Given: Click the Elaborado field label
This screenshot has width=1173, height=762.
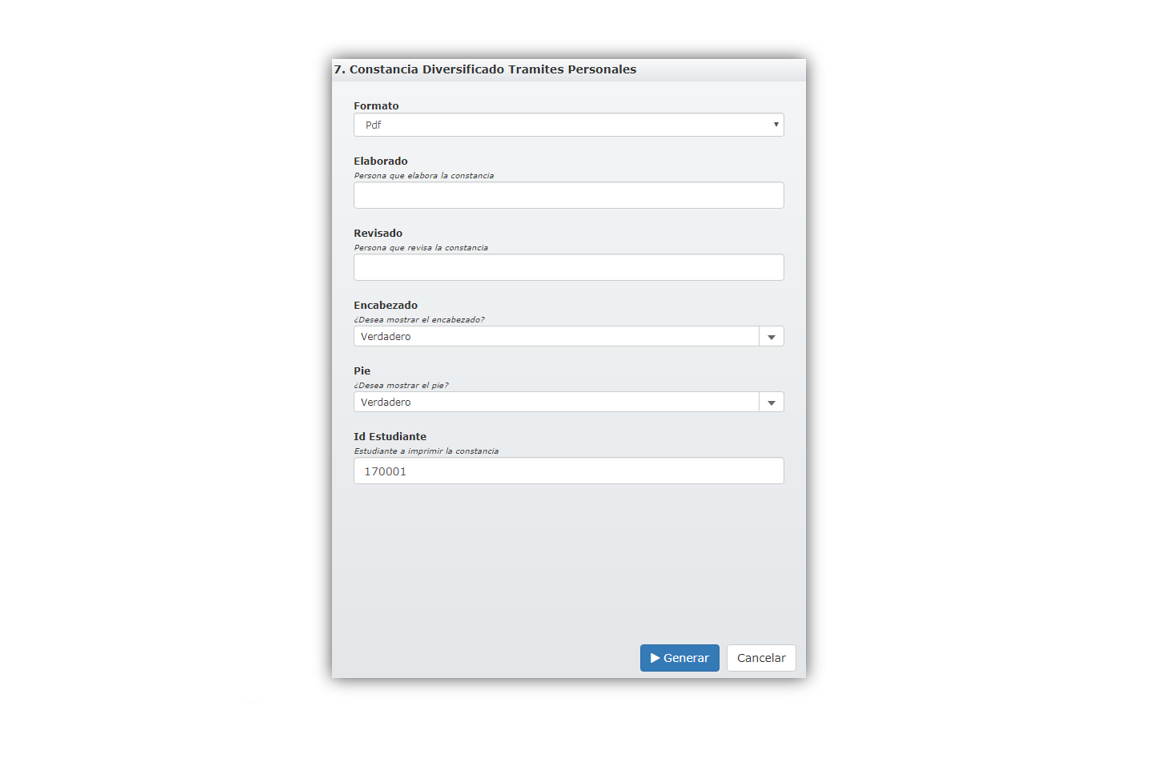Looking at the screenshot, I should pos(380,161).
